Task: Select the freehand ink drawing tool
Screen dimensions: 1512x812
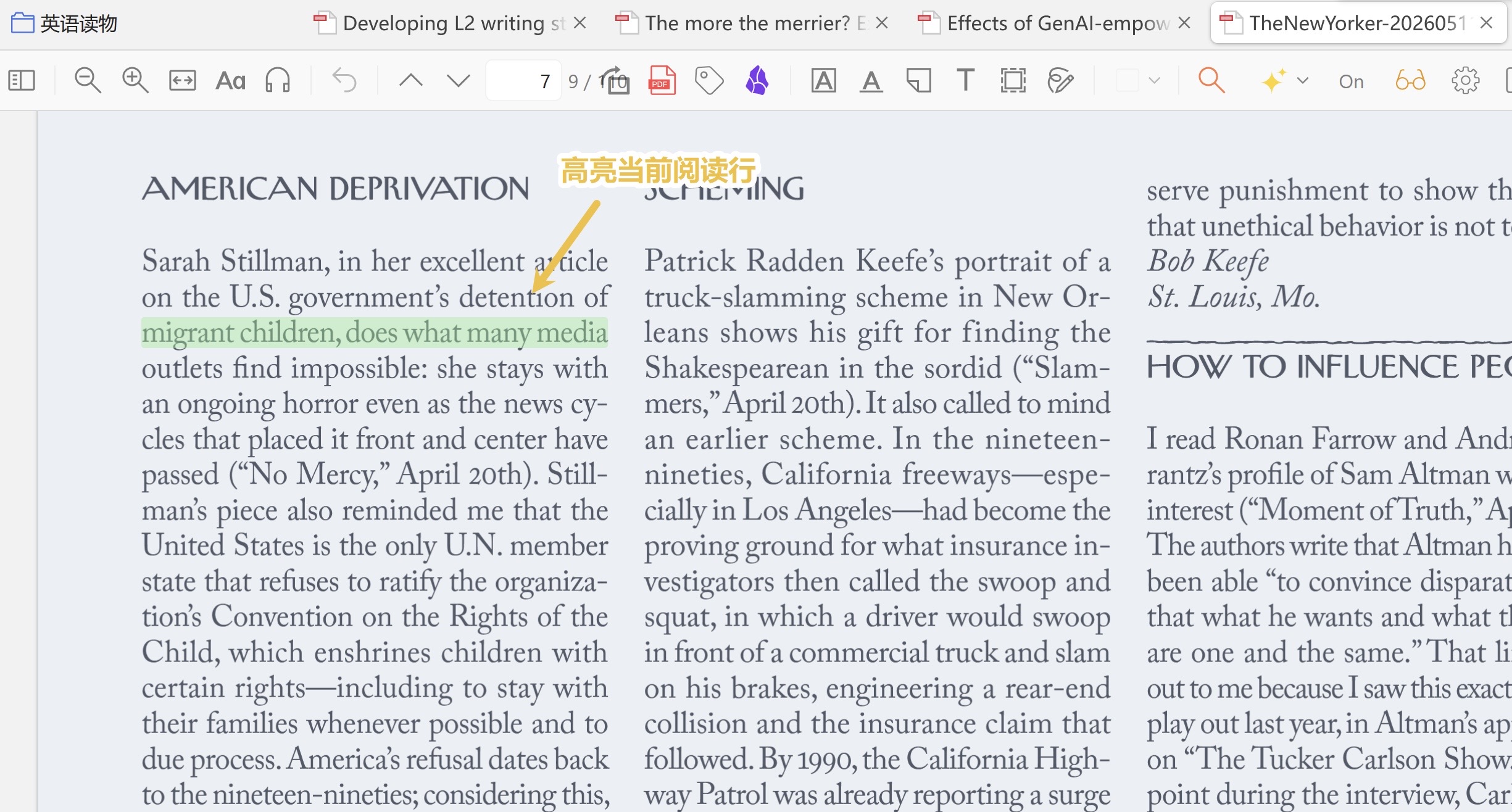Action: [x=1060, y=80]
